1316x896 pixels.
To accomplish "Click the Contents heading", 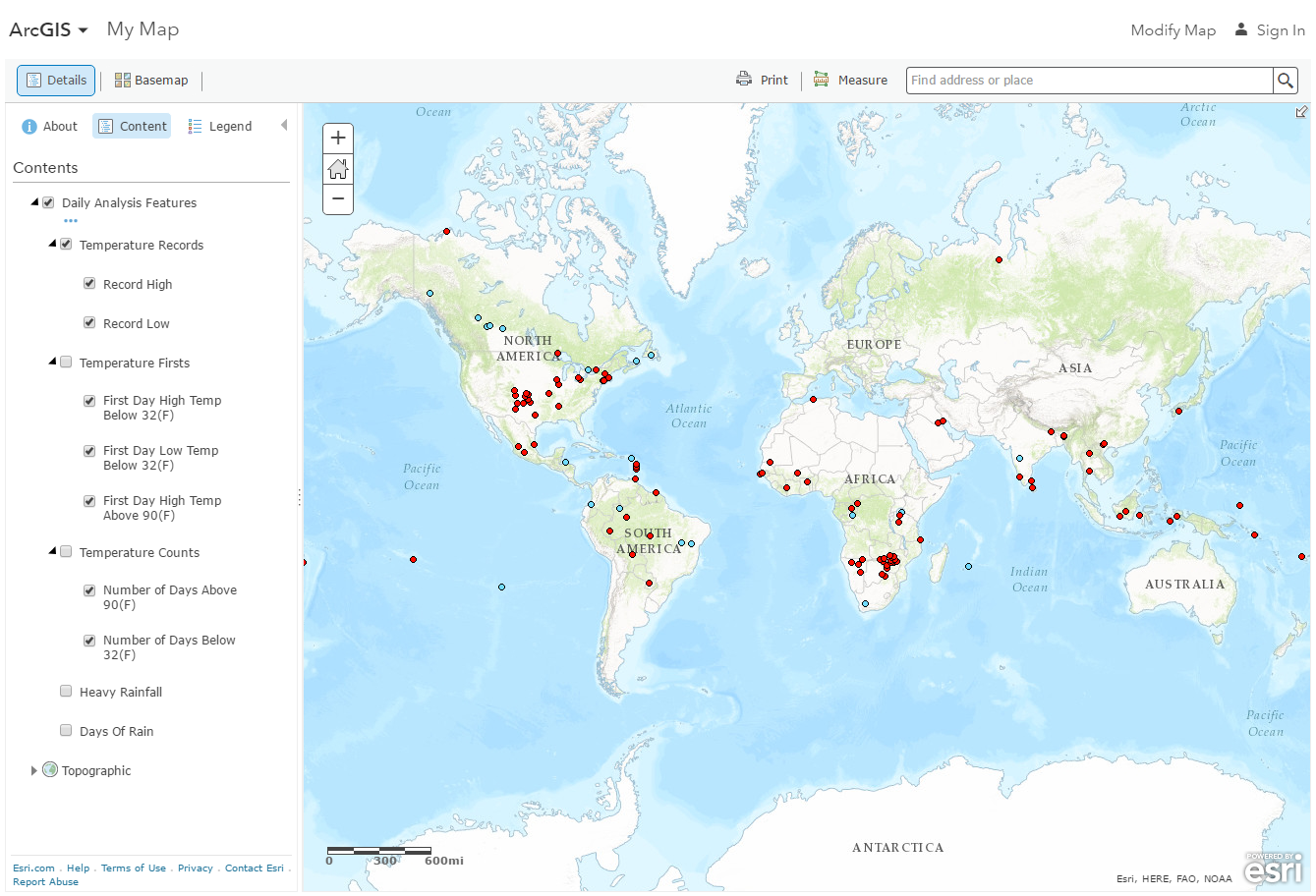I will (45, 168).
